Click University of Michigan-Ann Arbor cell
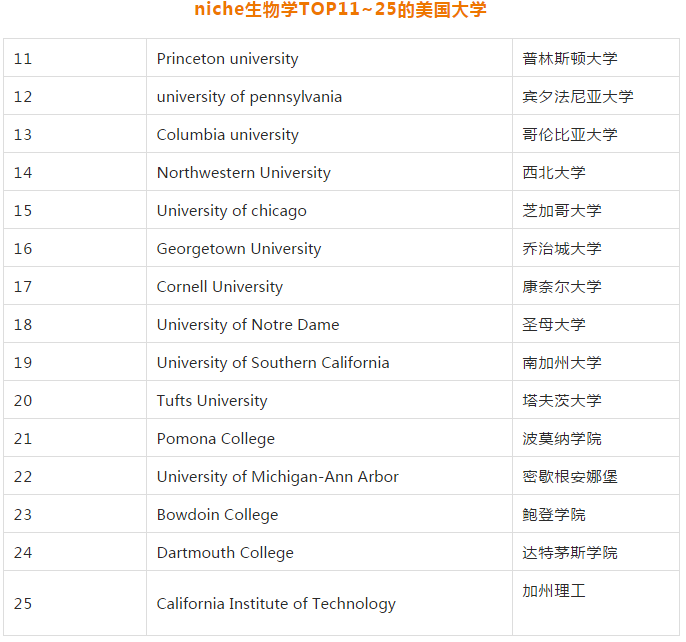Screen dimensions: 686x642 (329, 477)
